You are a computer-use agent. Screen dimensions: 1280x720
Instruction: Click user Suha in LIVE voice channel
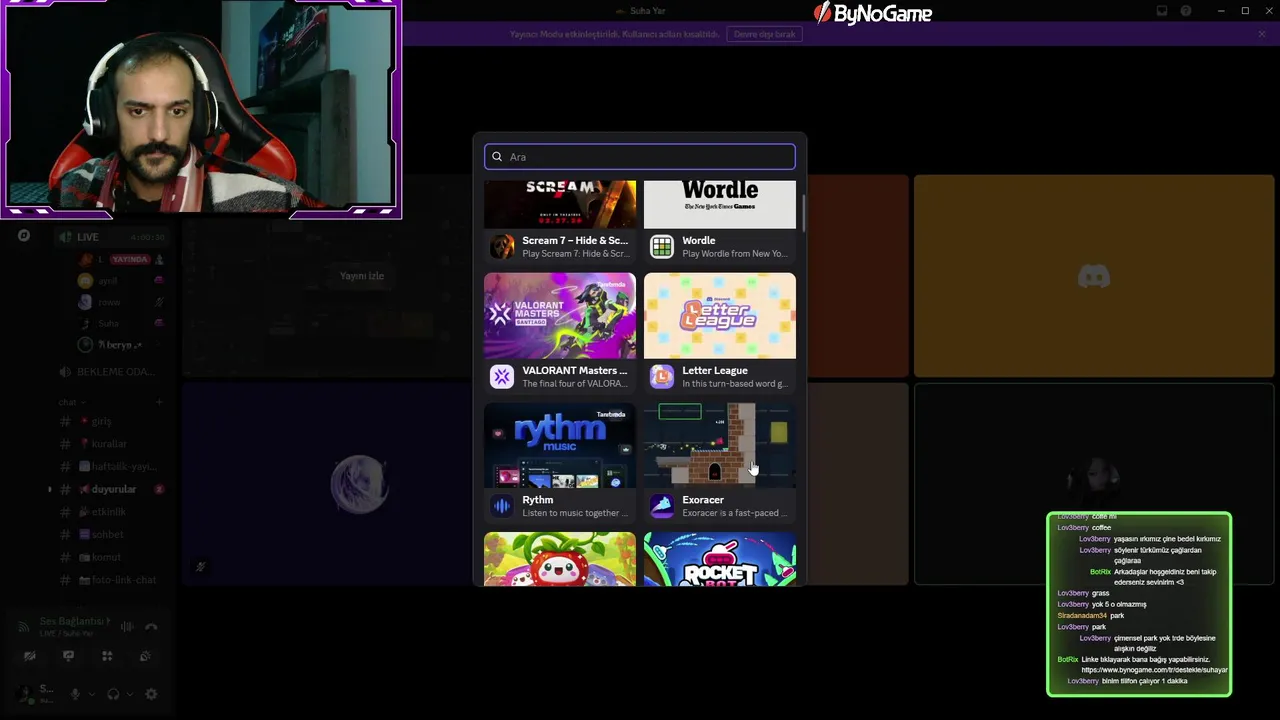(122, 323)
